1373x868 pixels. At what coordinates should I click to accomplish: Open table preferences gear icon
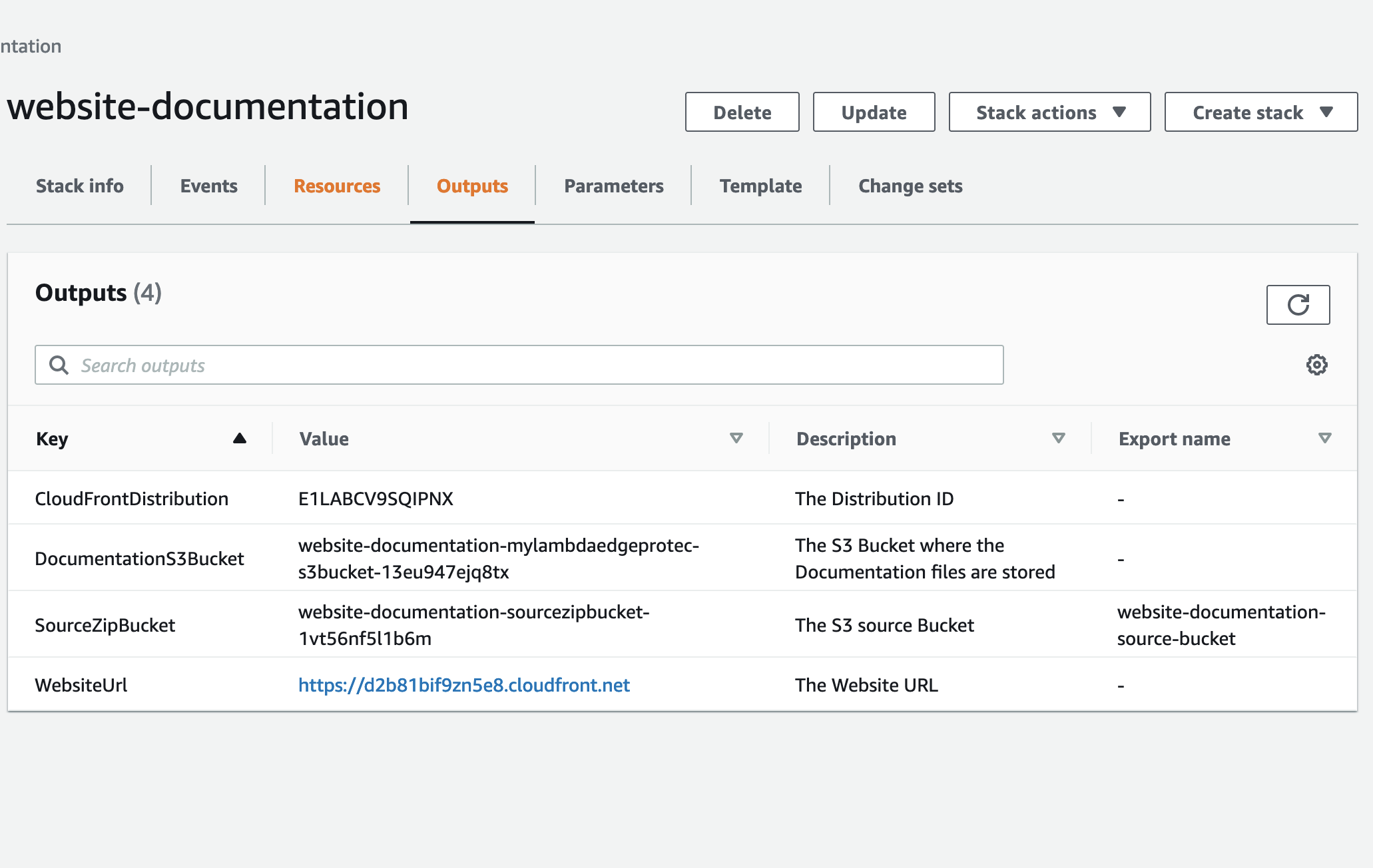pyautogui.click(x=1316, y=365)
